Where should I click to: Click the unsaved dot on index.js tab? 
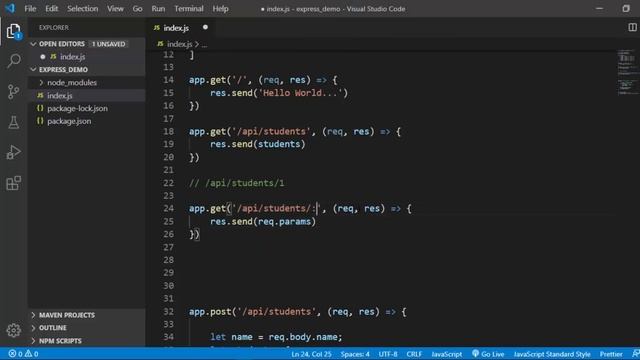tap(205, 27)
